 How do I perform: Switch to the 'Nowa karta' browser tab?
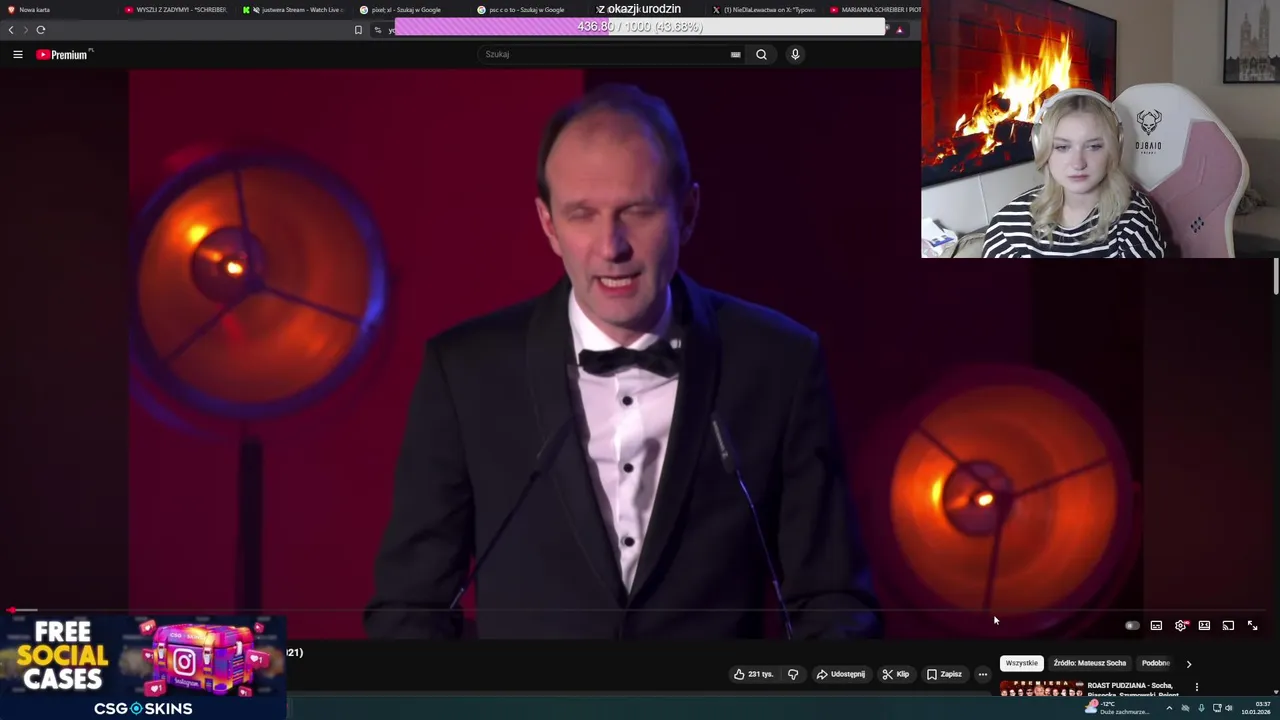tap(60, 9)
